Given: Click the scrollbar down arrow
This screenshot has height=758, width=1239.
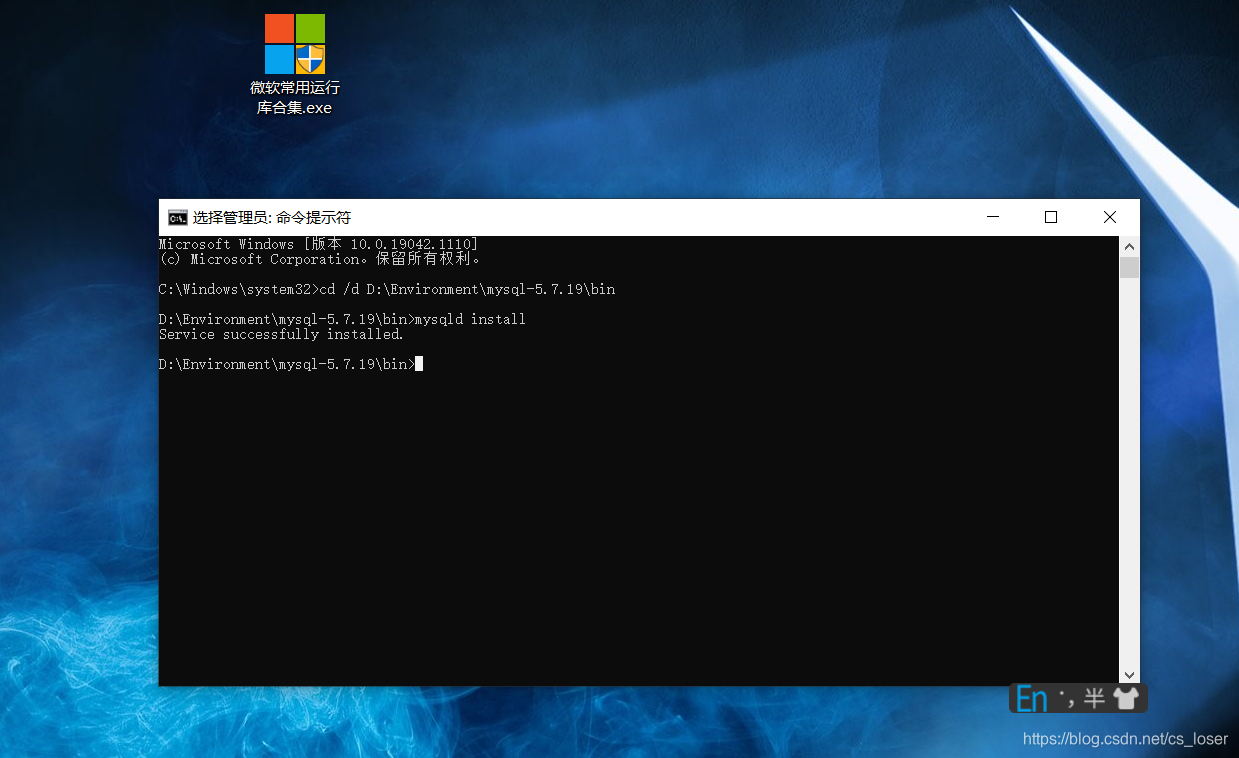Looking at the screenshot, I should click(x=1129, y=676).
